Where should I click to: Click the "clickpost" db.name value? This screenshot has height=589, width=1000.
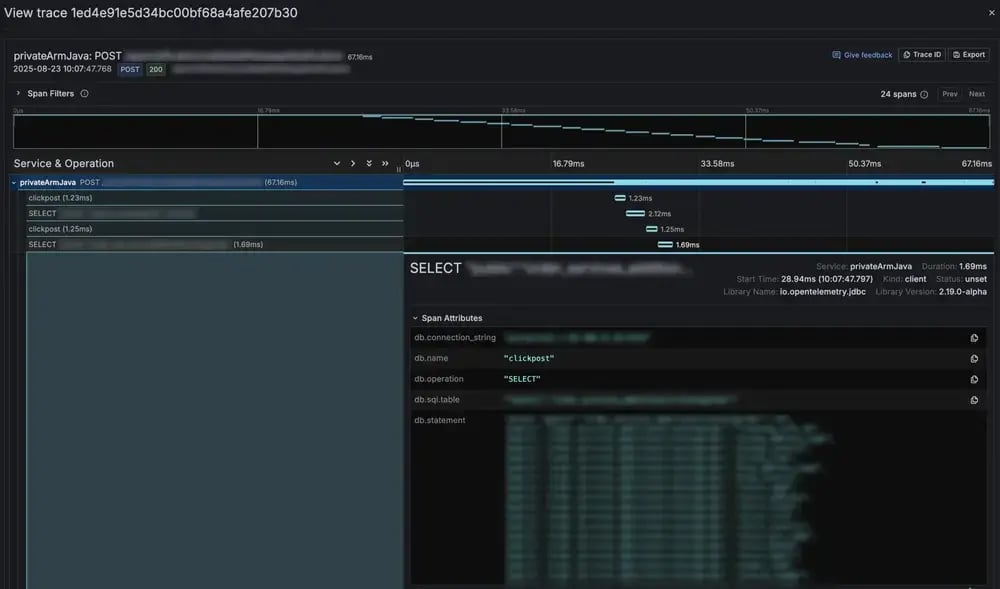(x=529, y=358)
